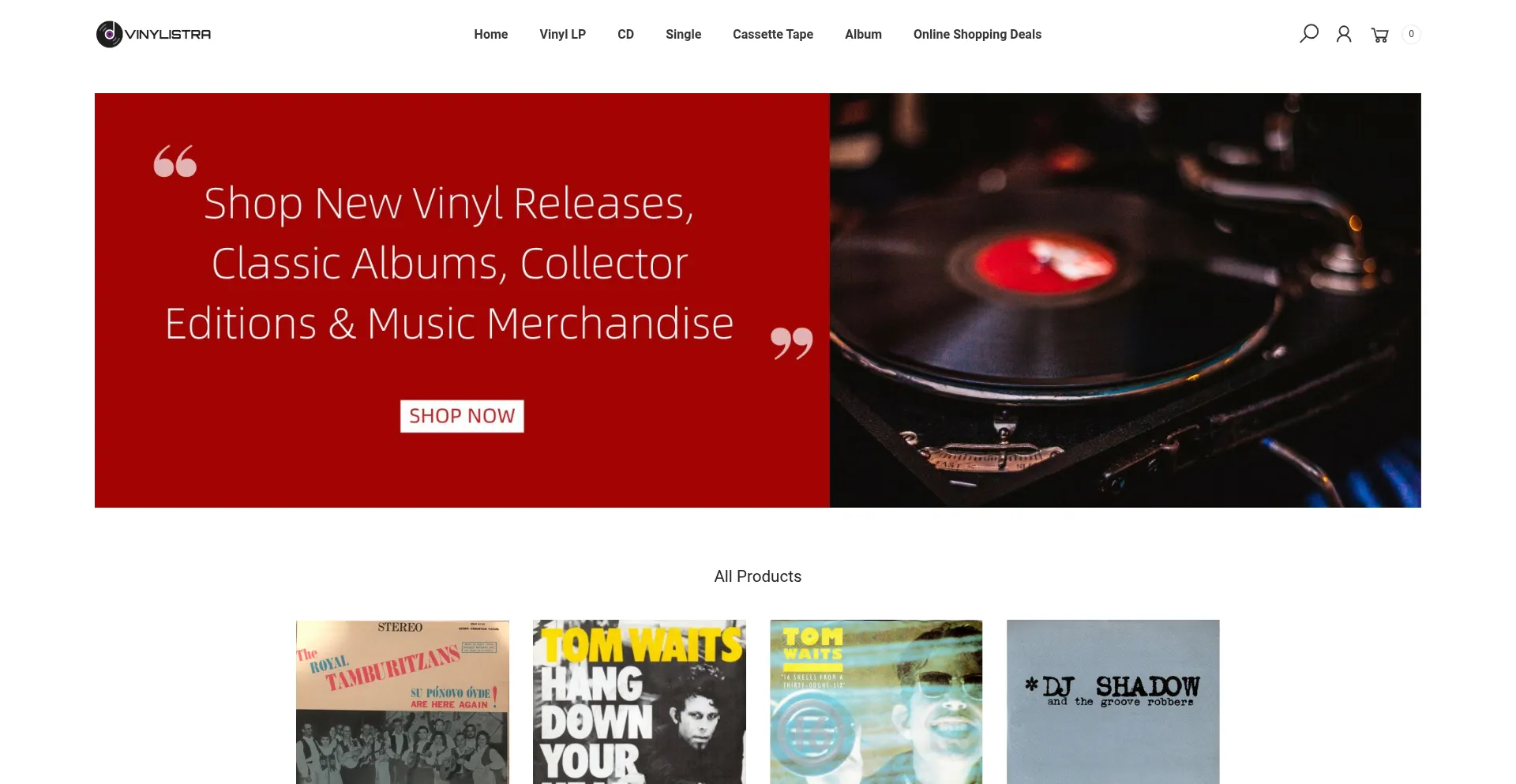Open Online Shopping Deals page

tap(978, 34)
